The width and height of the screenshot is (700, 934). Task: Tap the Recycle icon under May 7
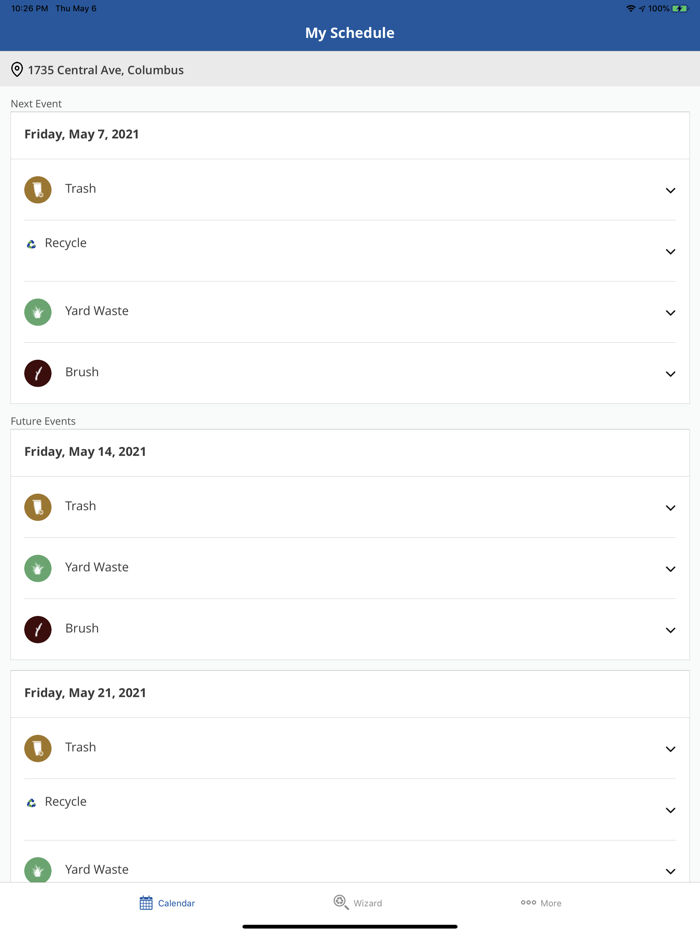(32, 244)
